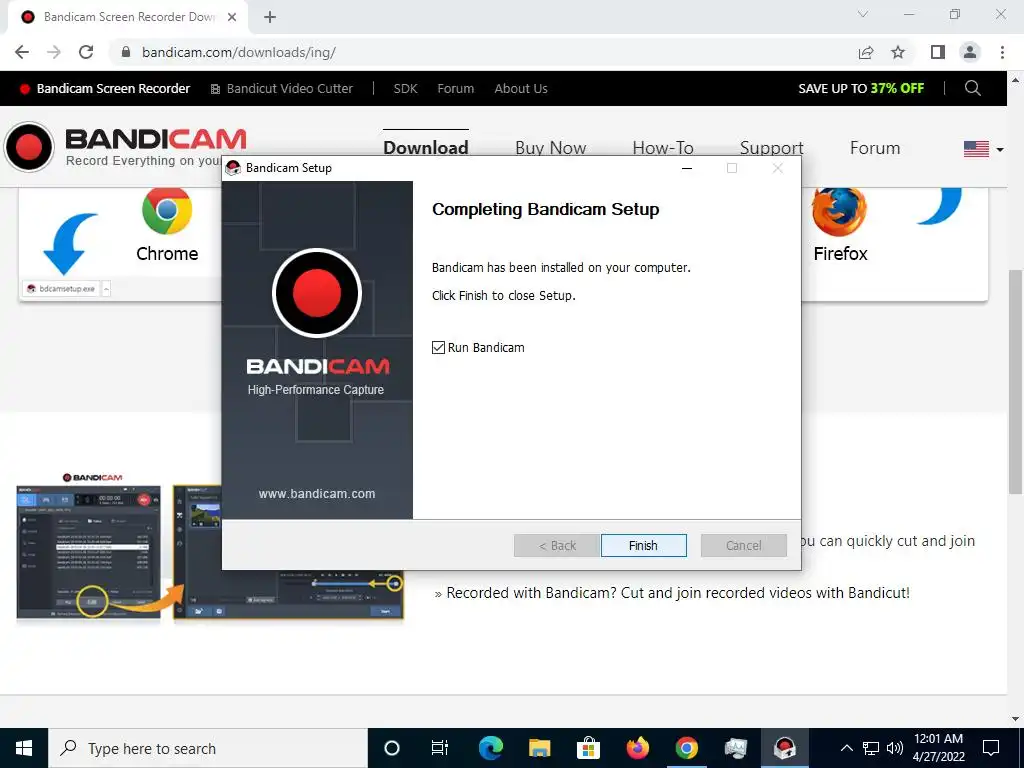Click Finish in Bandicam Setup
Viewport: 1024px width, 768px height.
point(643,545)
